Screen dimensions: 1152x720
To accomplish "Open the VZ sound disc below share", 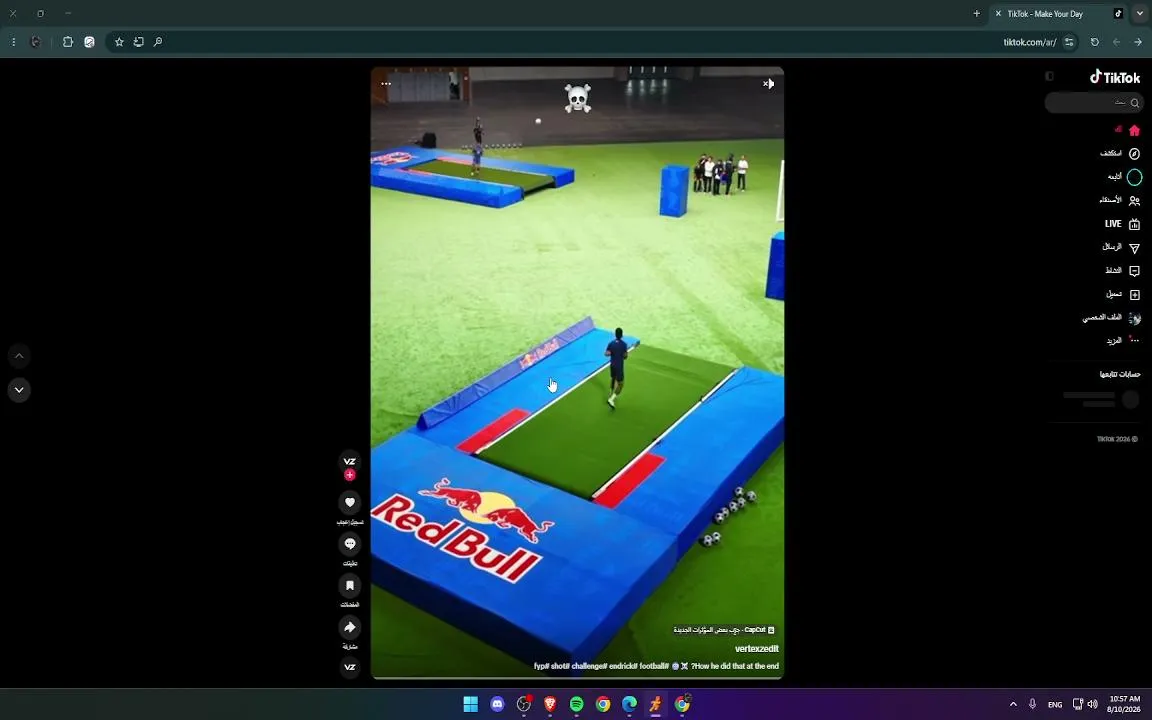I will pyautogui.click(x=350, y=667).
